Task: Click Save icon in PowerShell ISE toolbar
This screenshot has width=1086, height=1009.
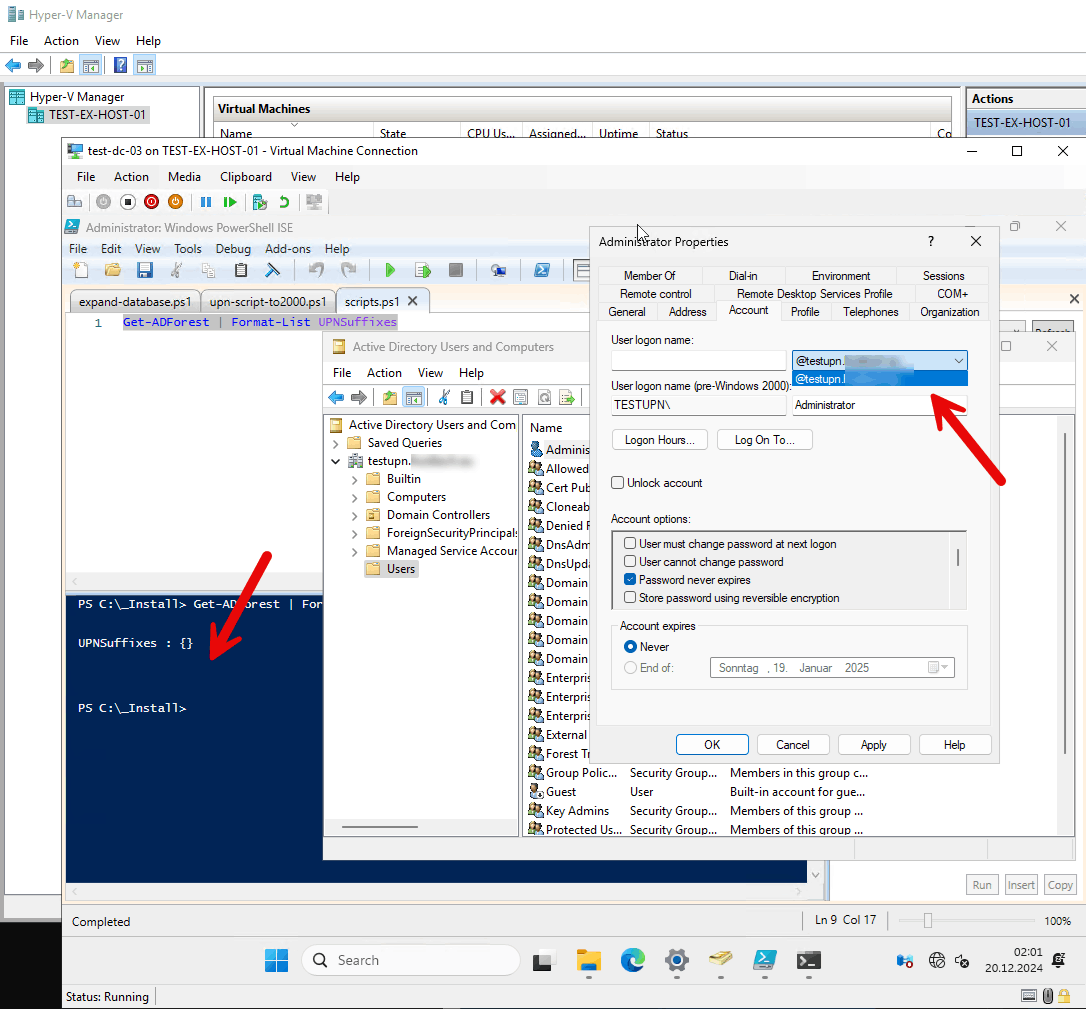Action: (144, 270)
